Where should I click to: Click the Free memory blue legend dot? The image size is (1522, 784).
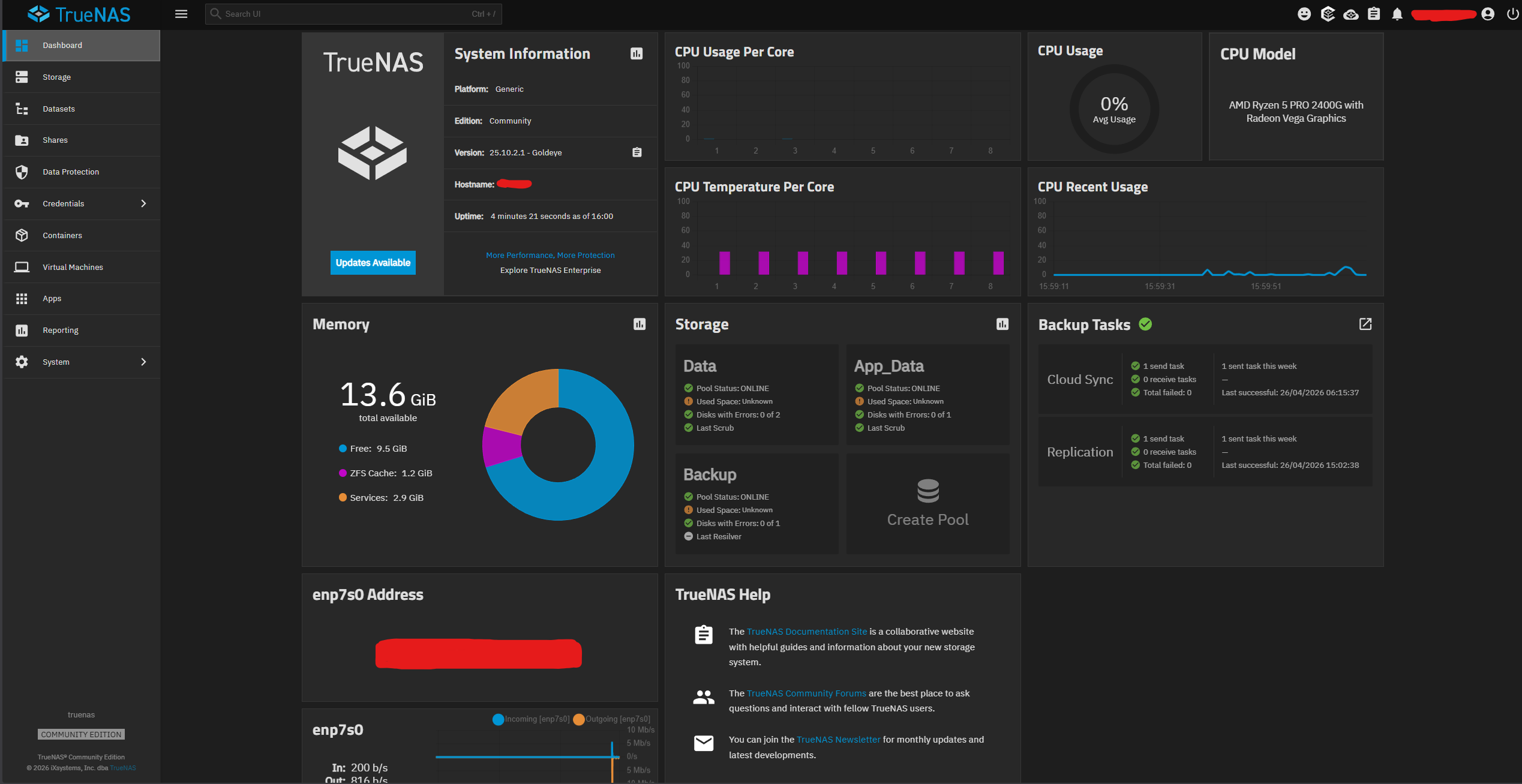343,449
